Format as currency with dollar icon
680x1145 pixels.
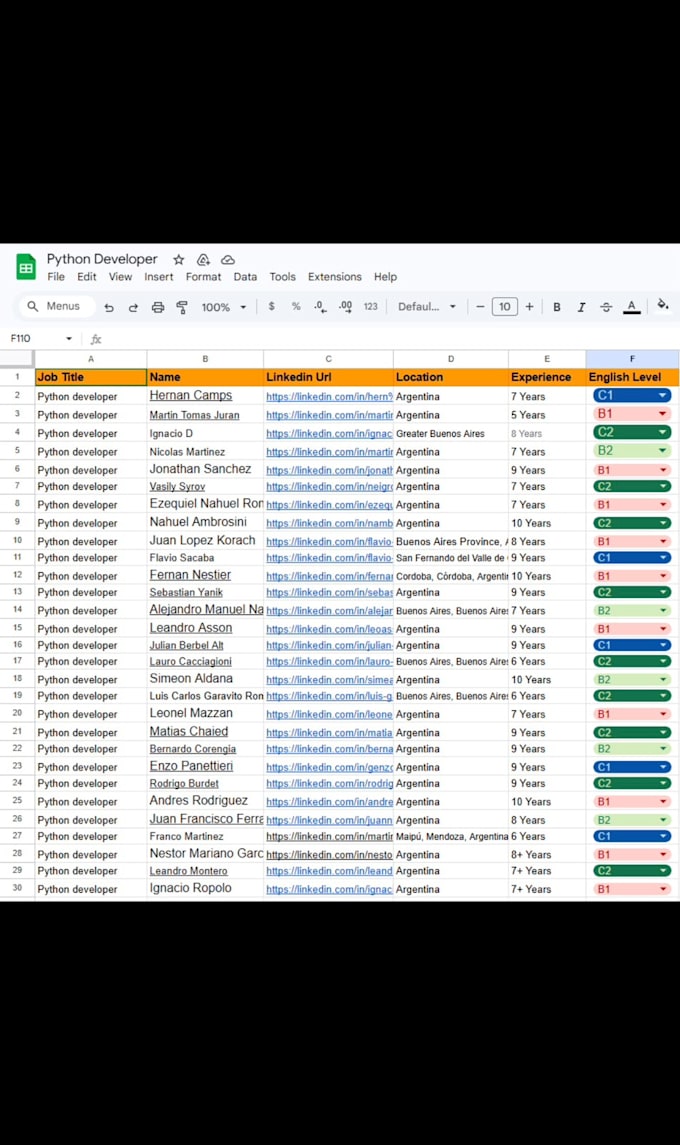(272, 307)
